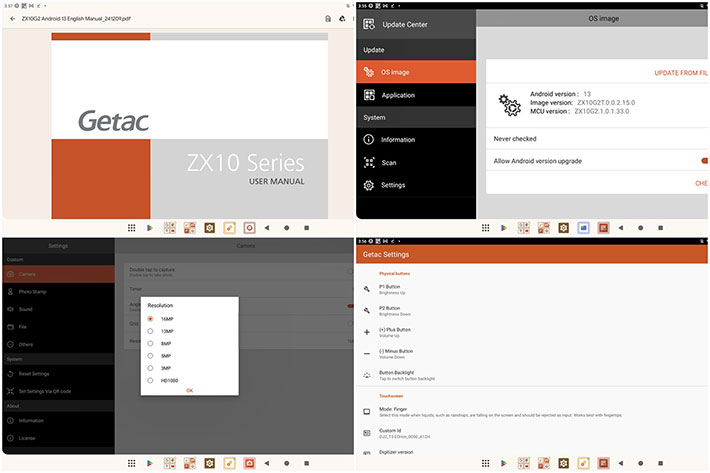Open Information in the Update Center sidebar
The width and height of the screenshot is (710, 473).
(397, 140)
